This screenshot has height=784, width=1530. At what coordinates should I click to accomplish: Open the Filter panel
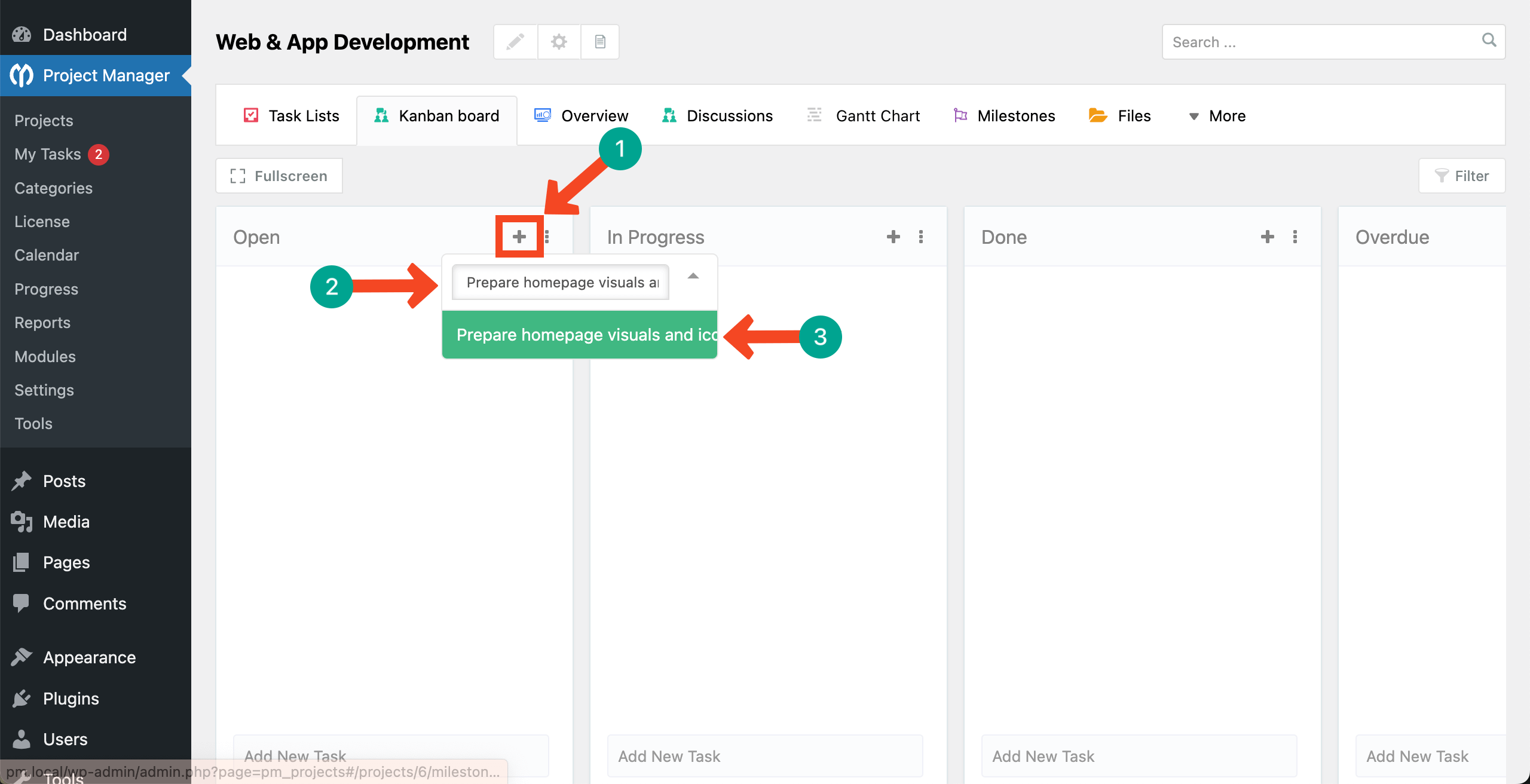coord(1462,176)
